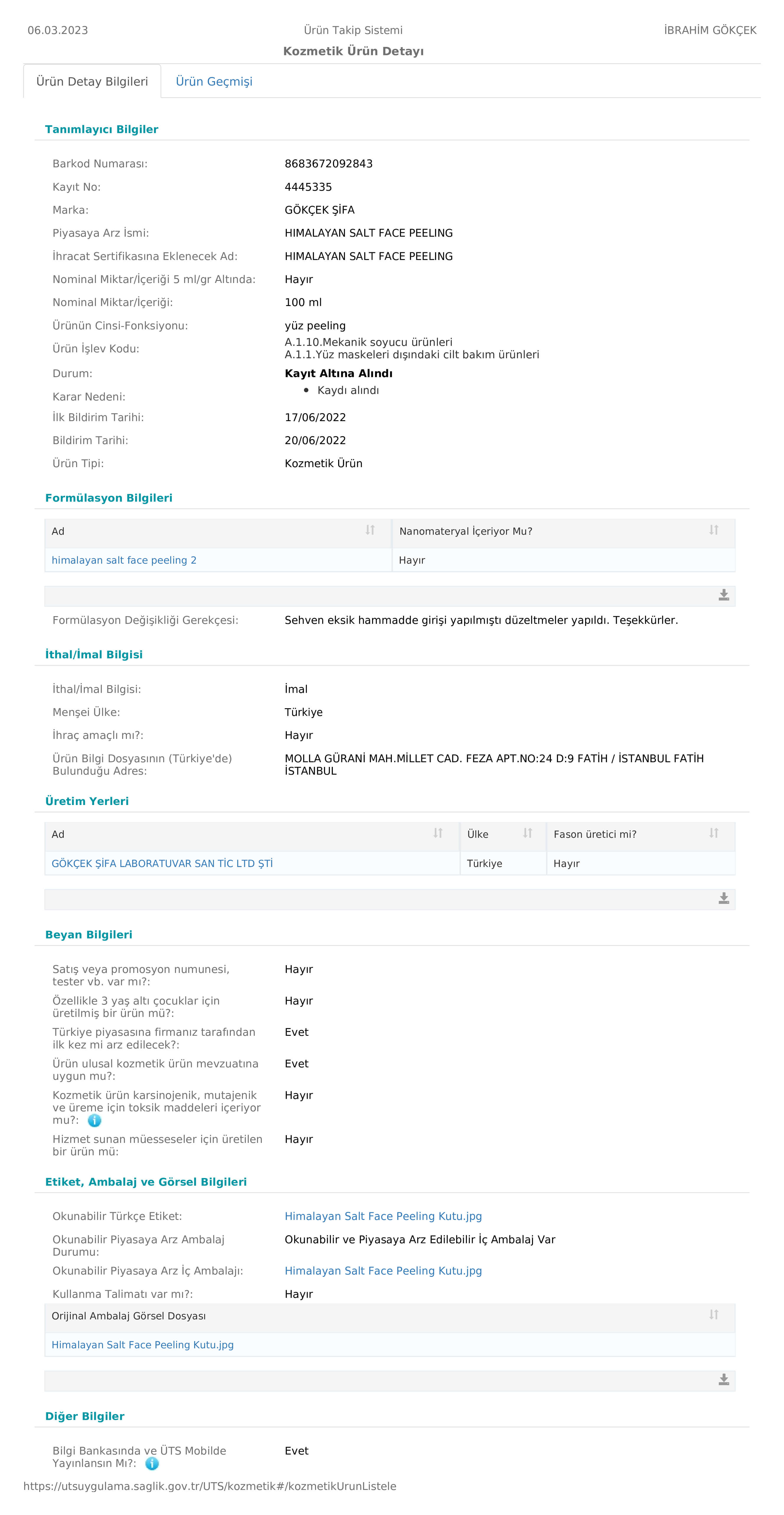Viewport: 784px width, 1515px height.
Task: Sort formulation table by Ad column
Action: 370,530
